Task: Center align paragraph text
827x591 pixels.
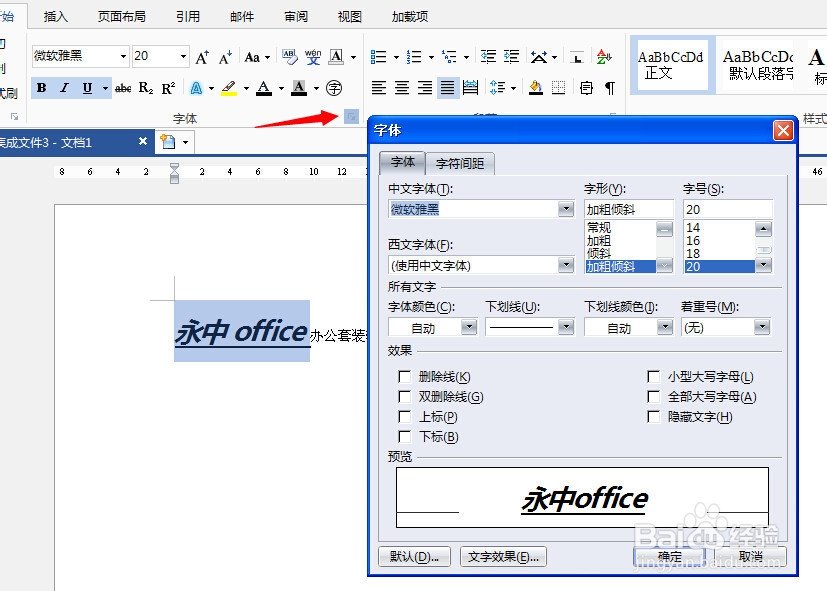Action: (x=402, y=88)
